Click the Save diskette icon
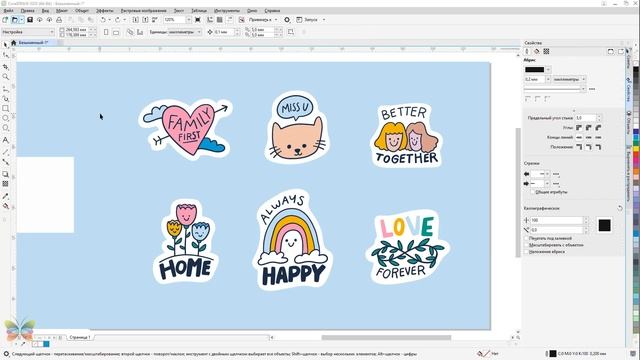 tap(30, 20)
